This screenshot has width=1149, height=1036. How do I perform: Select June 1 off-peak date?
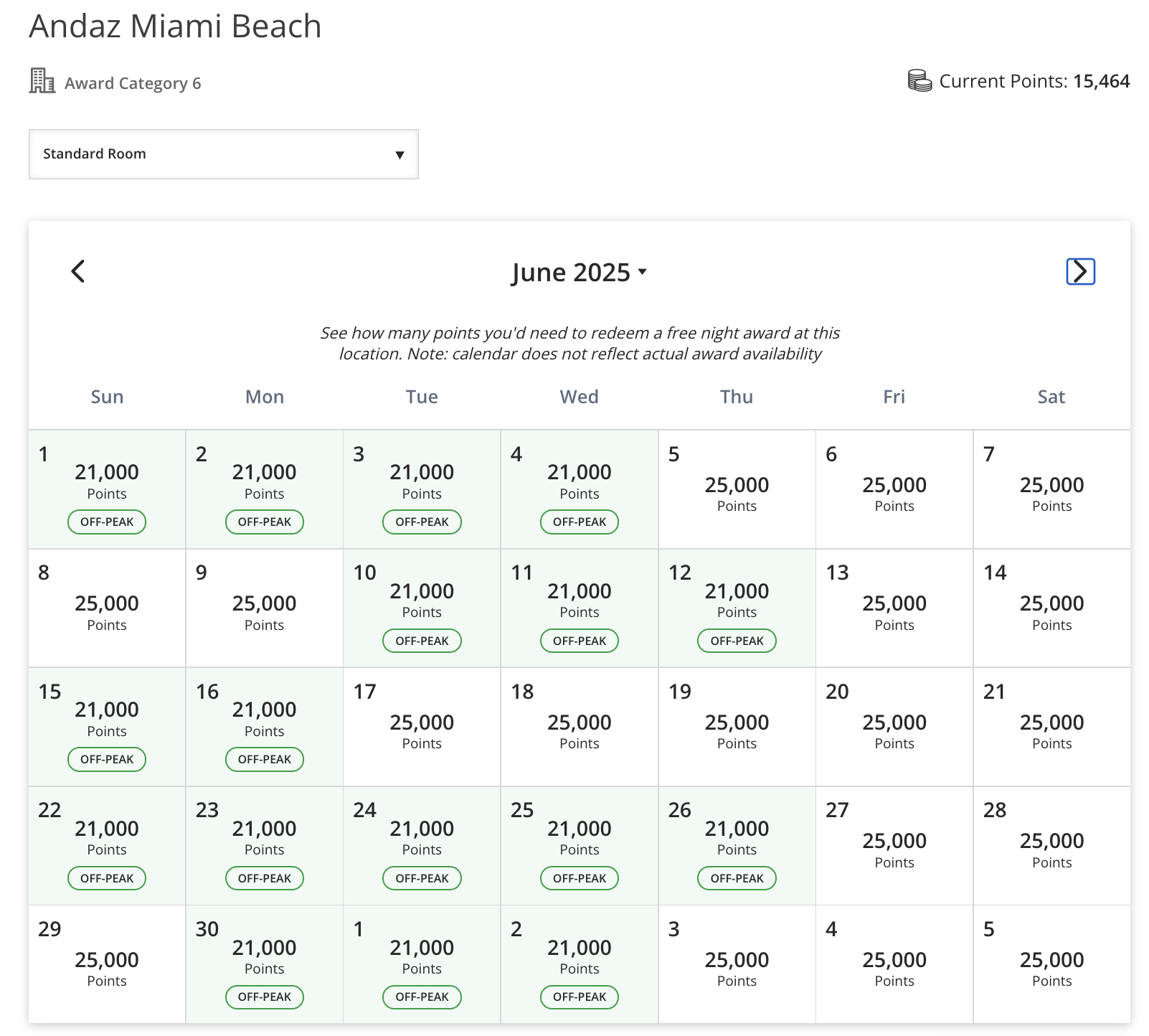(107, 489)
